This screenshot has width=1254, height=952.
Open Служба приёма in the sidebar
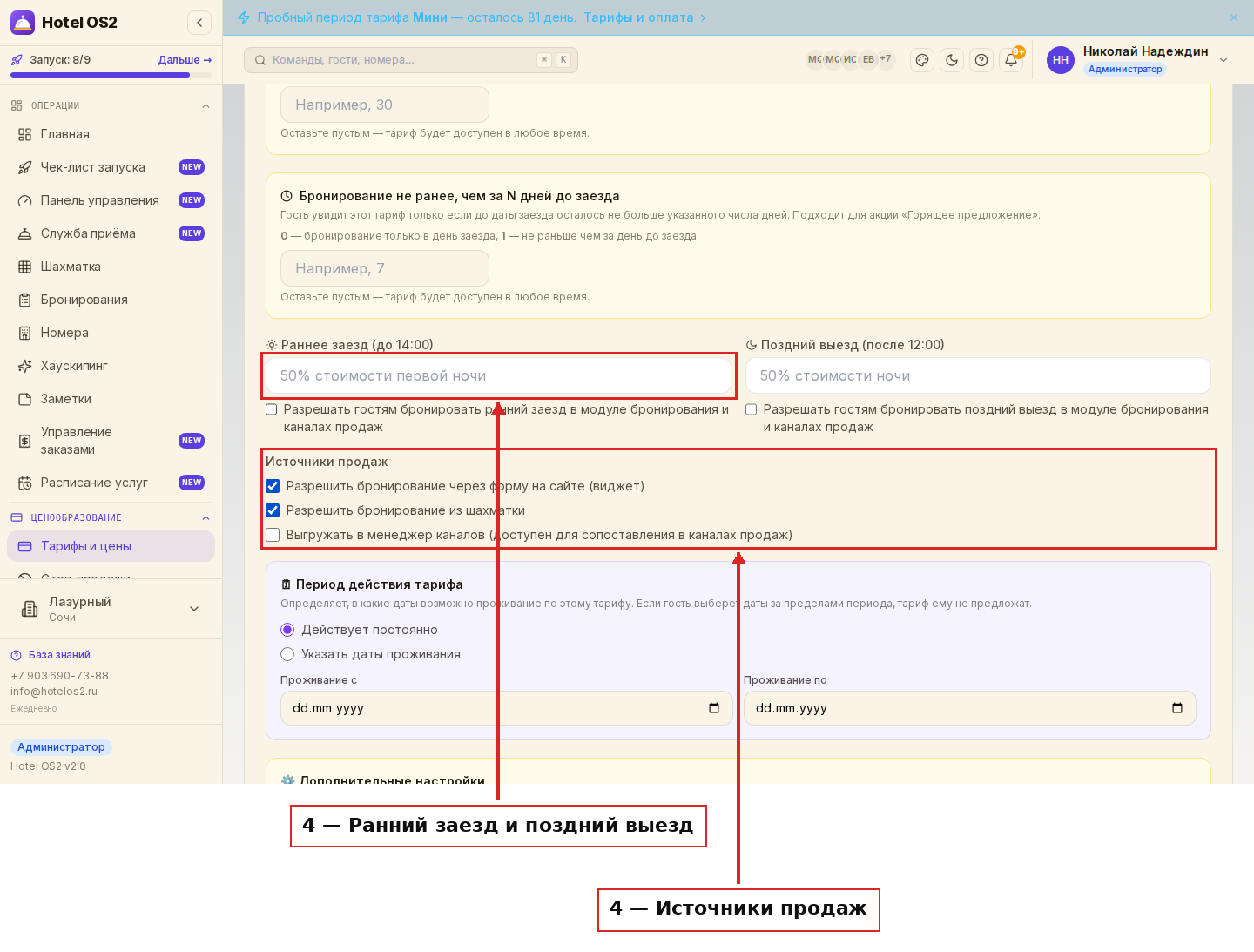pyautogui.click(x=111, y=233)
